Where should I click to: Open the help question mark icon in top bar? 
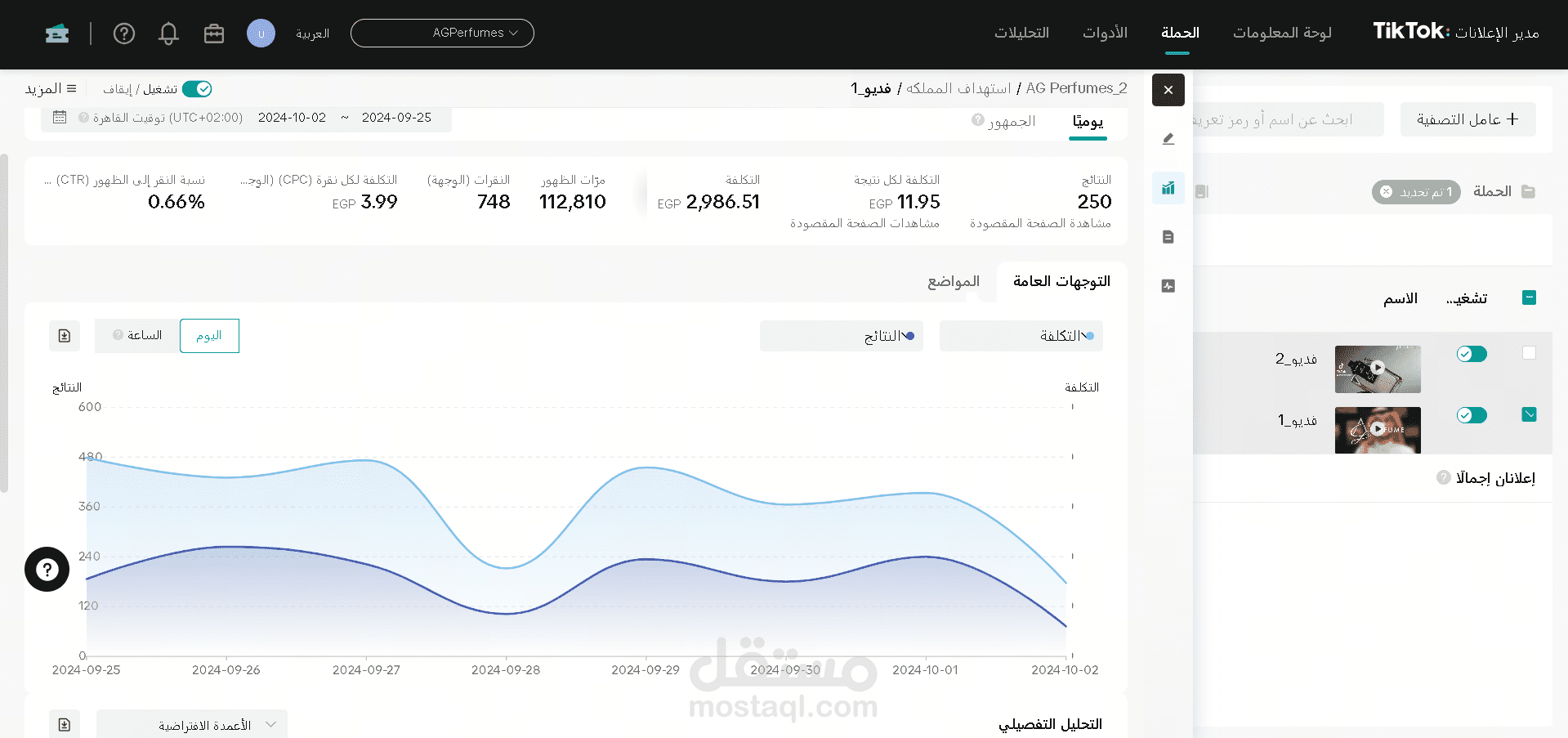[124, 34]
